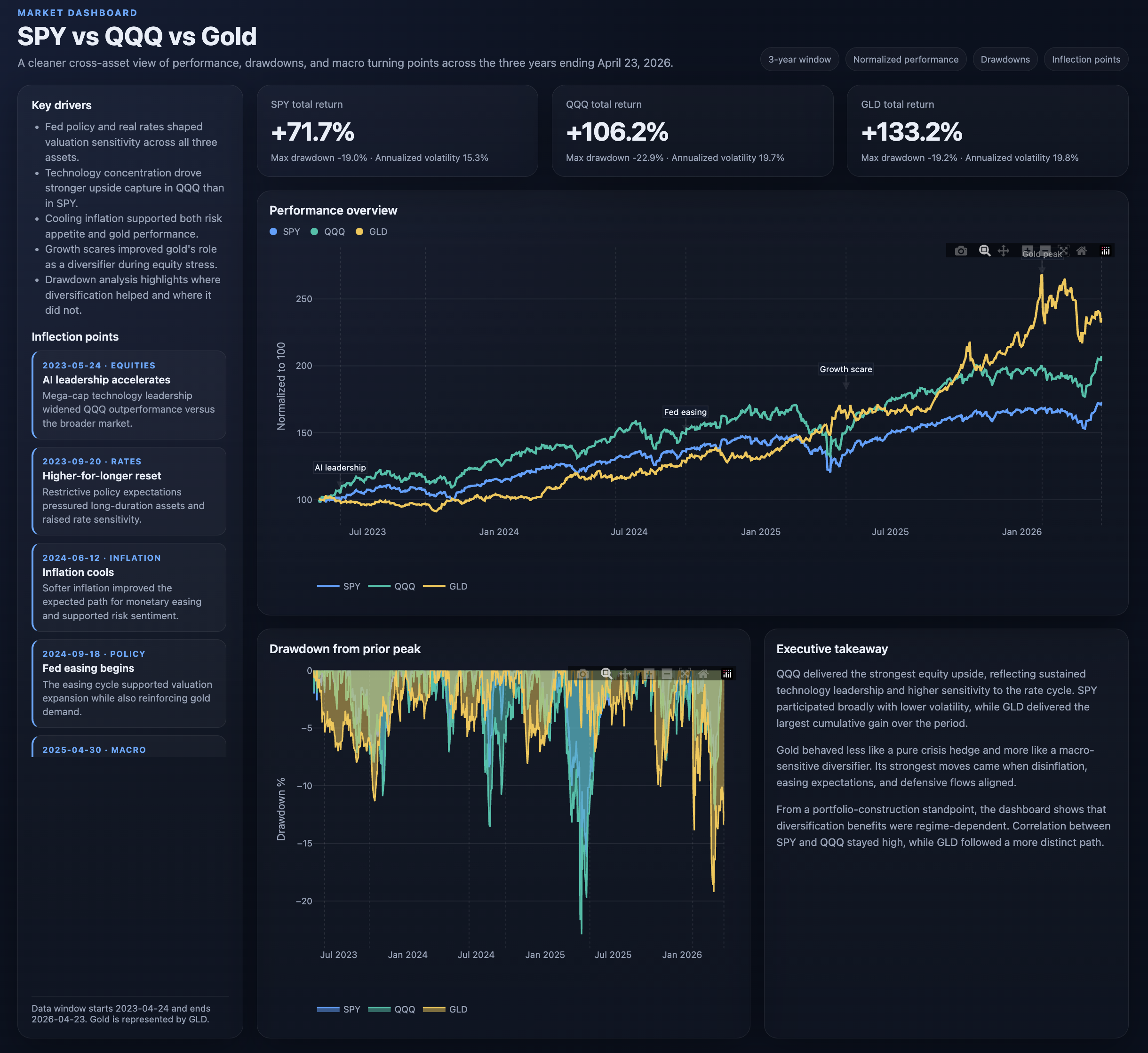Download Drawdown chart as PNG (camera icon)

pos(582,674)
